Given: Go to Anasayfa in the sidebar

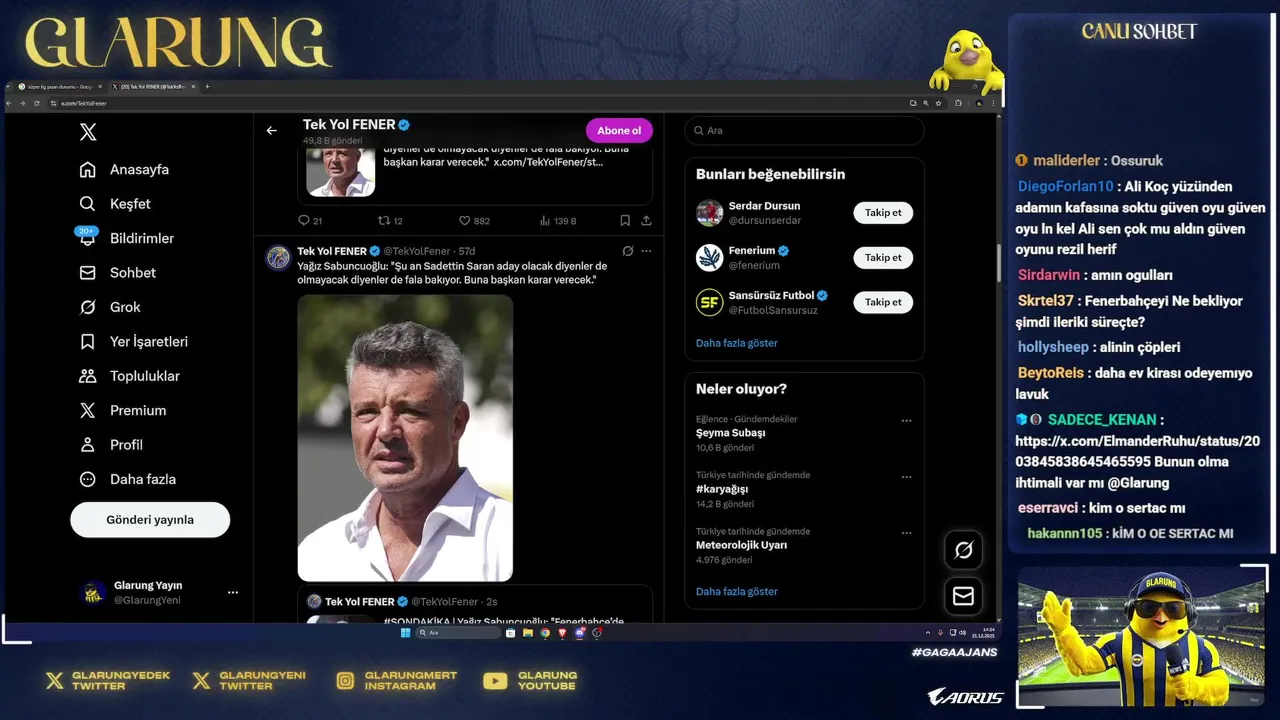Looking at the screenshot, I should 125,170.
